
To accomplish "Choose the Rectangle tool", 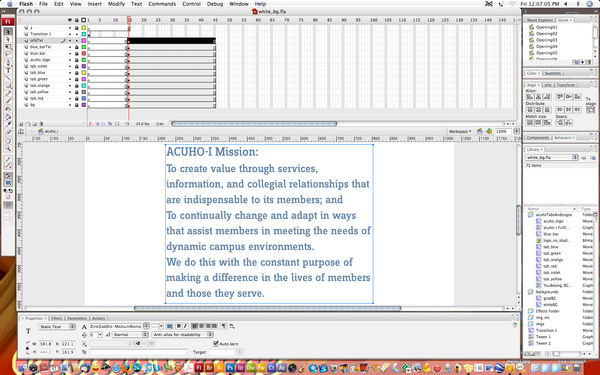I will click(x=8, y=86).
